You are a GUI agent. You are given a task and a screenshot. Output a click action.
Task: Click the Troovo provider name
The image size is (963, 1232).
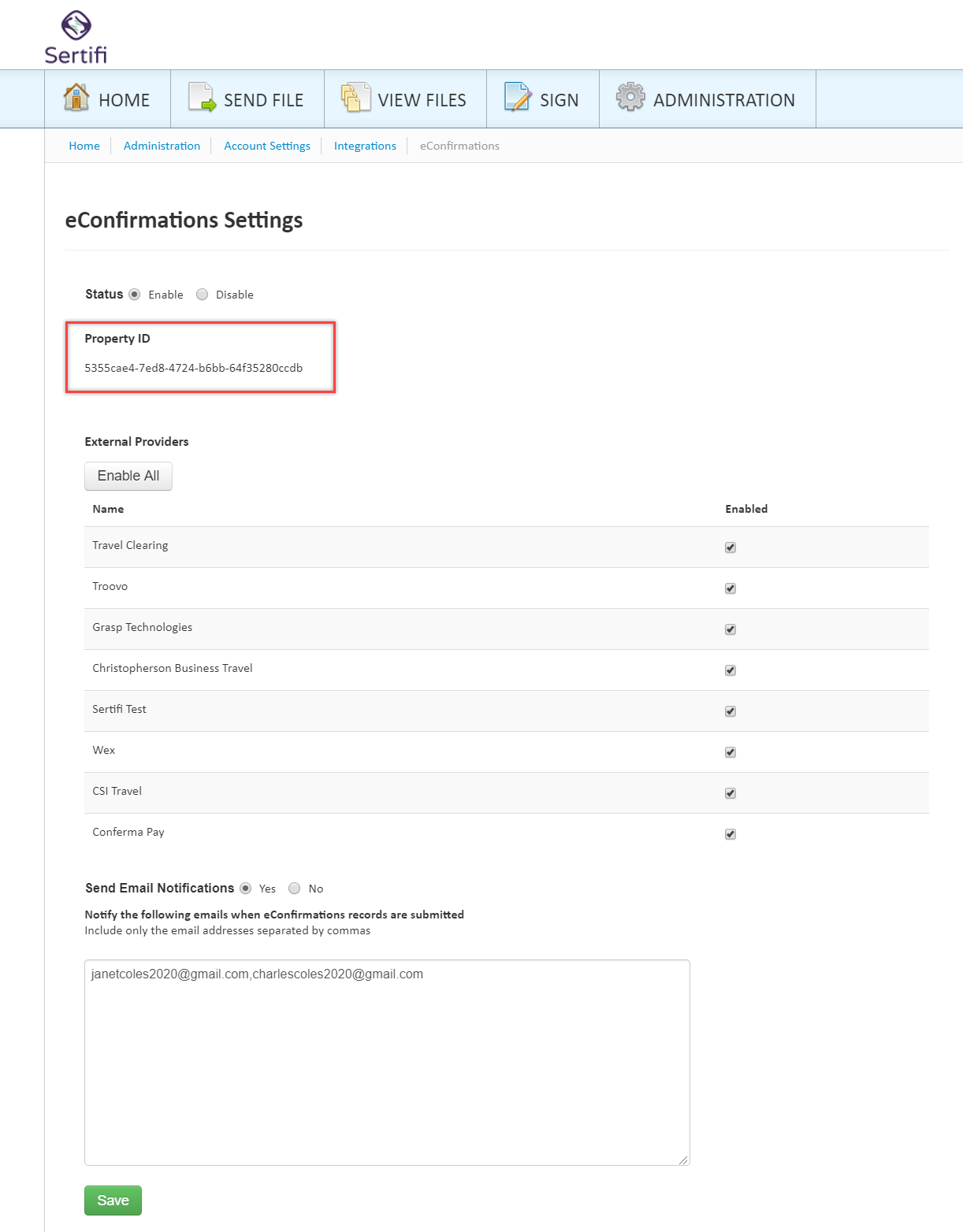pyautogui.click(x=110, y=586)
